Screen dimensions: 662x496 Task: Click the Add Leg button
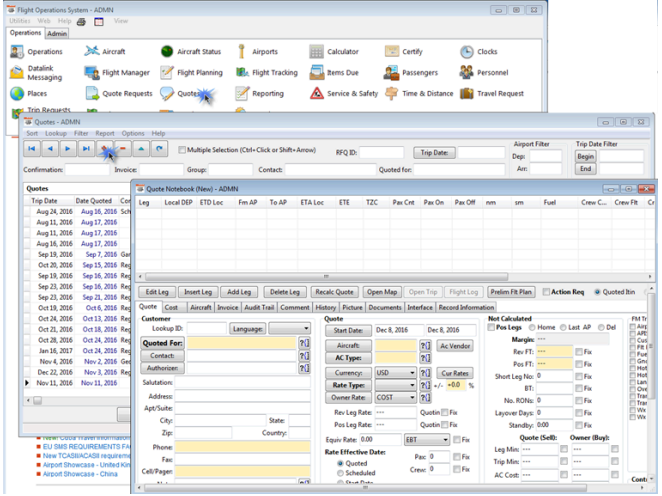pos(239,292)
